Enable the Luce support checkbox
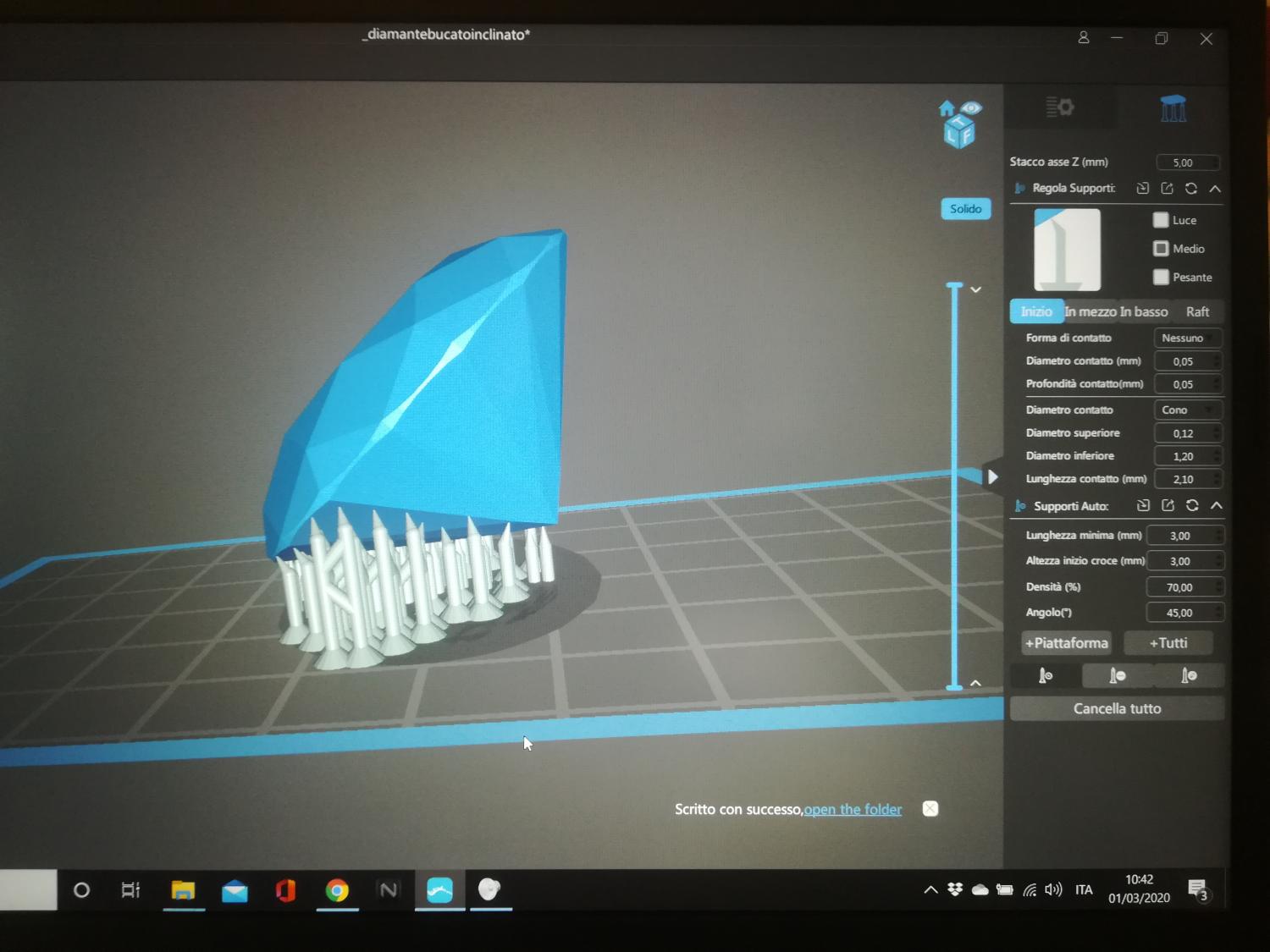 coord(1161,220)
